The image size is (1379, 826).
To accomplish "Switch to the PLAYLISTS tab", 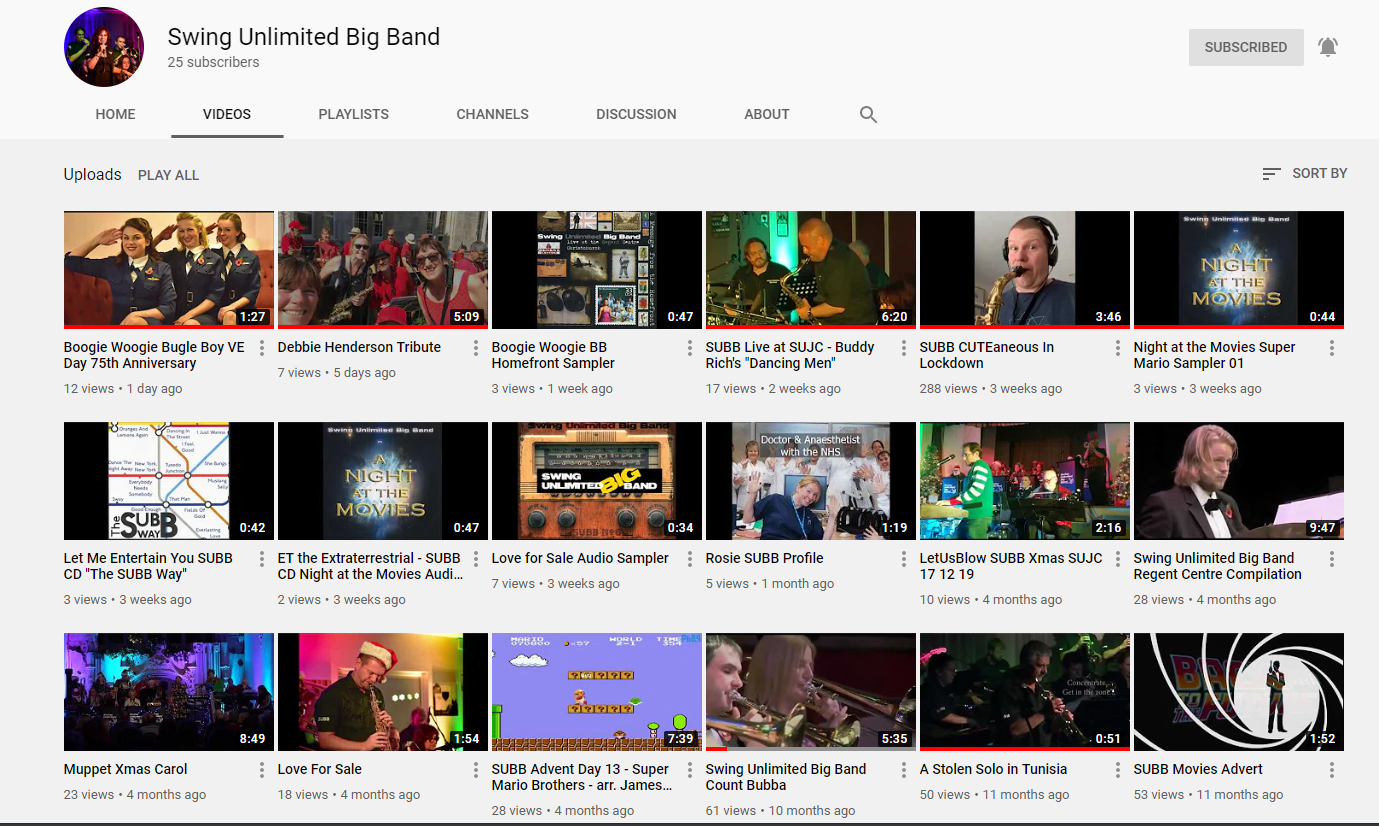I will click(353, 114).
